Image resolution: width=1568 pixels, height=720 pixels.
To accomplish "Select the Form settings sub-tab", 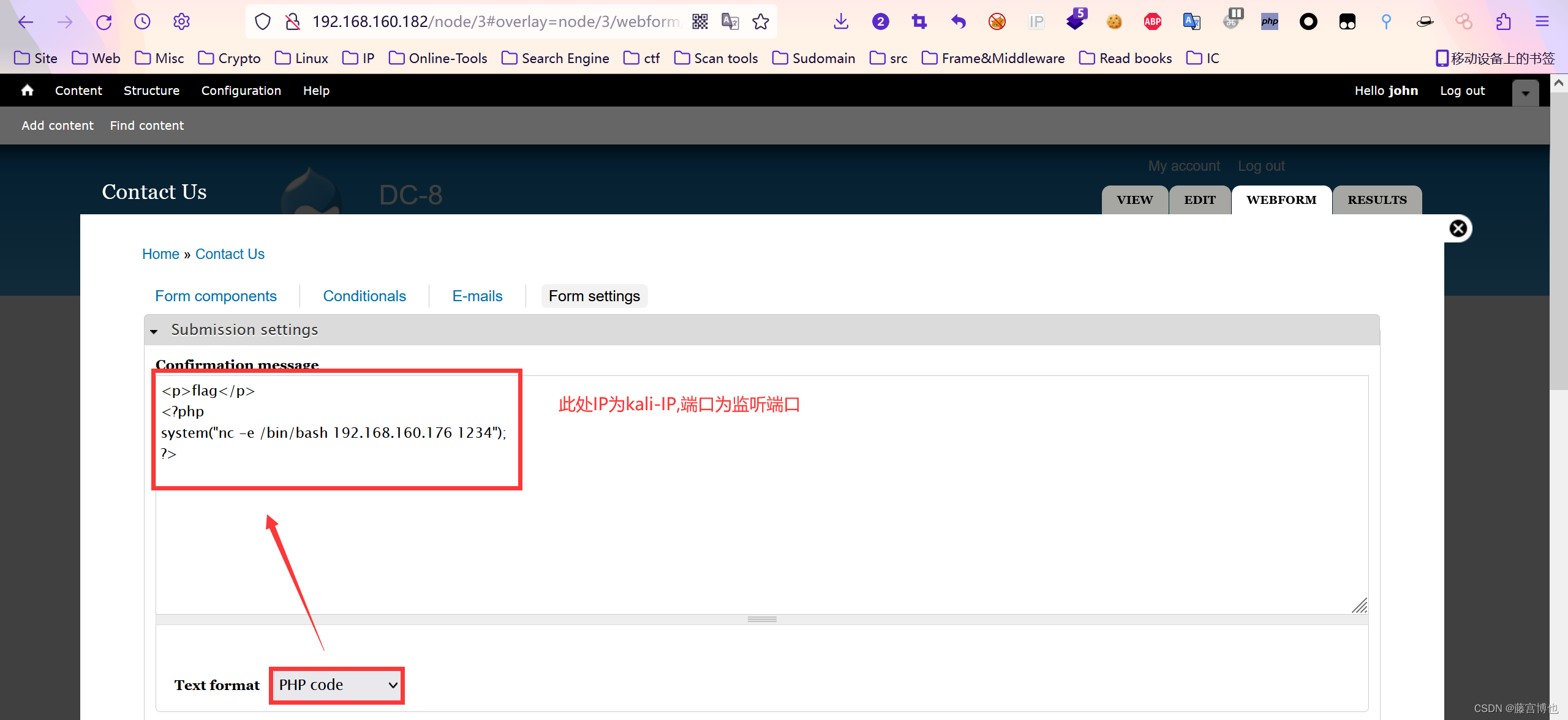I will click(x=594, y=296).
